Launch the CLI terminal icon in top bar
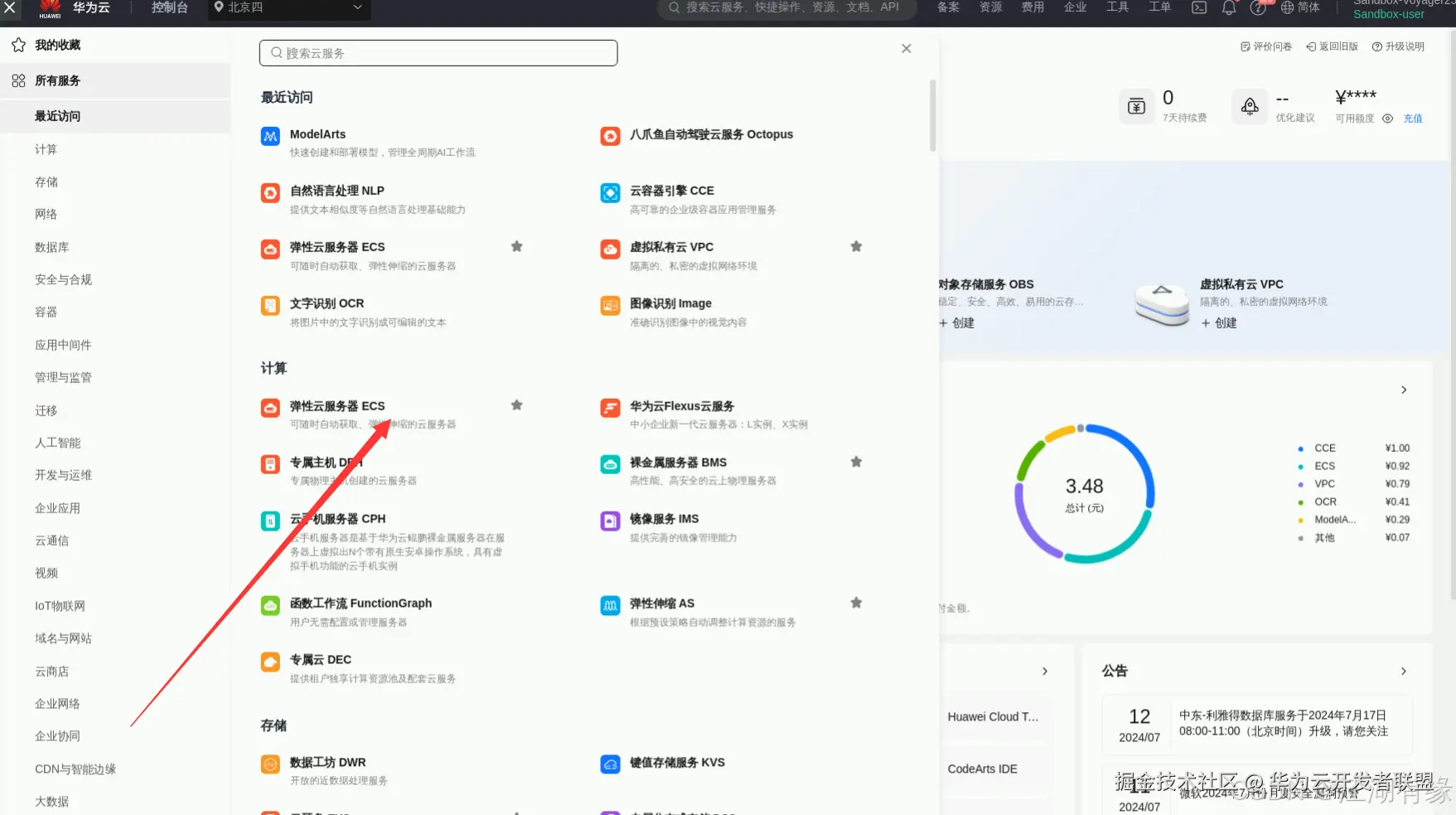 (1198, 7)
